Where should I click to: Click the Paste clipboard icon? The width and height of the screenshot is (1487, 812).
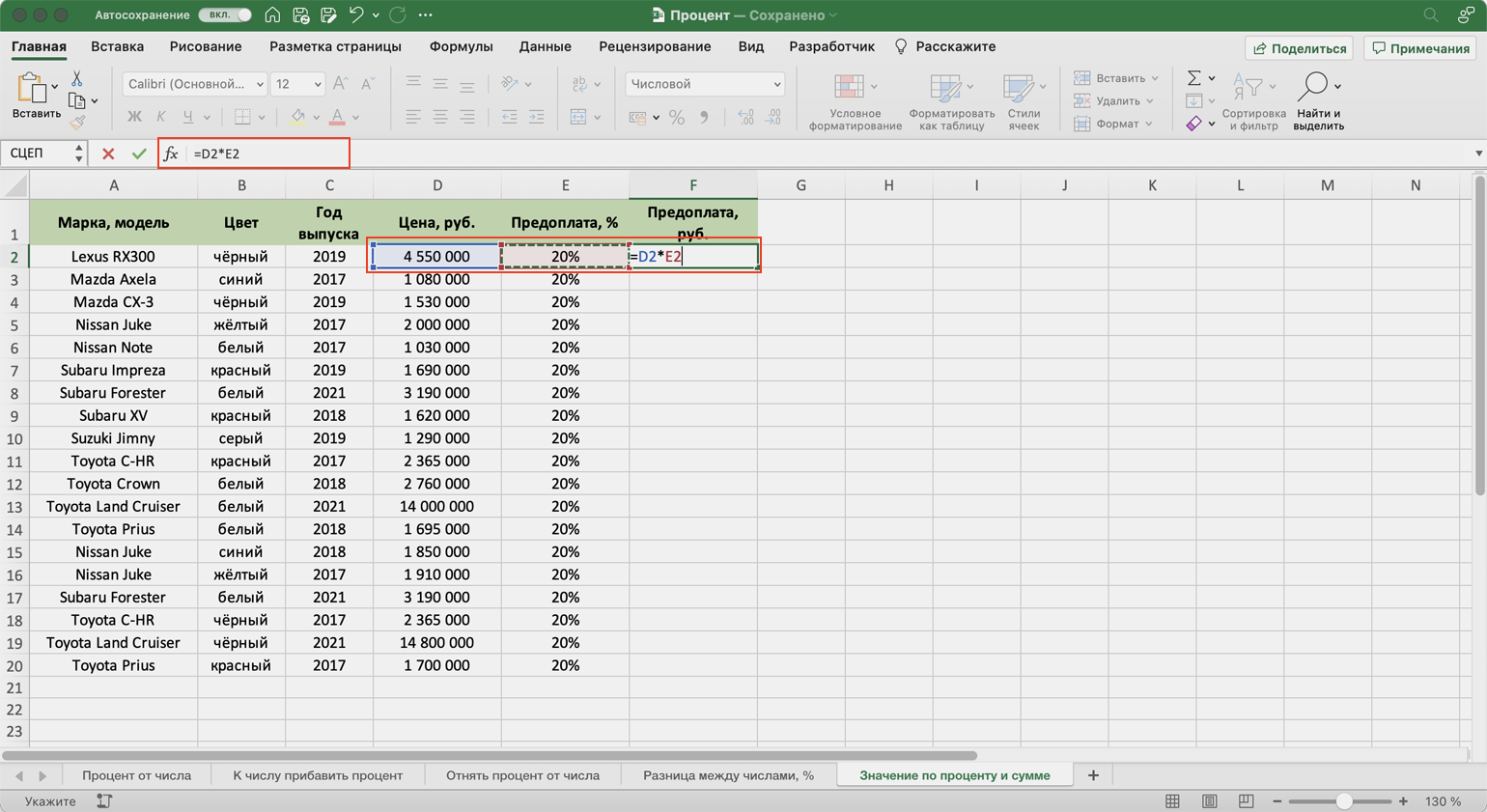click(x=32, y=91)
